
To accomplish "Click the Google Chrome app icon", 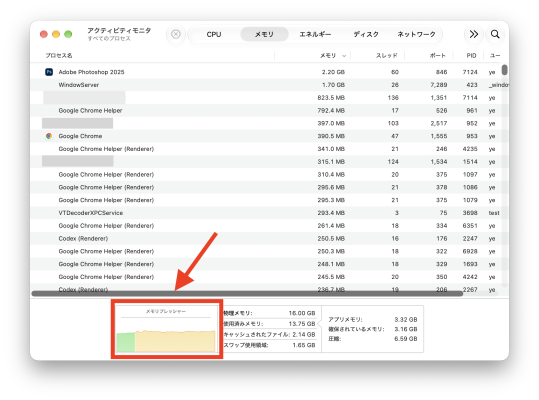I will [49, 136].
